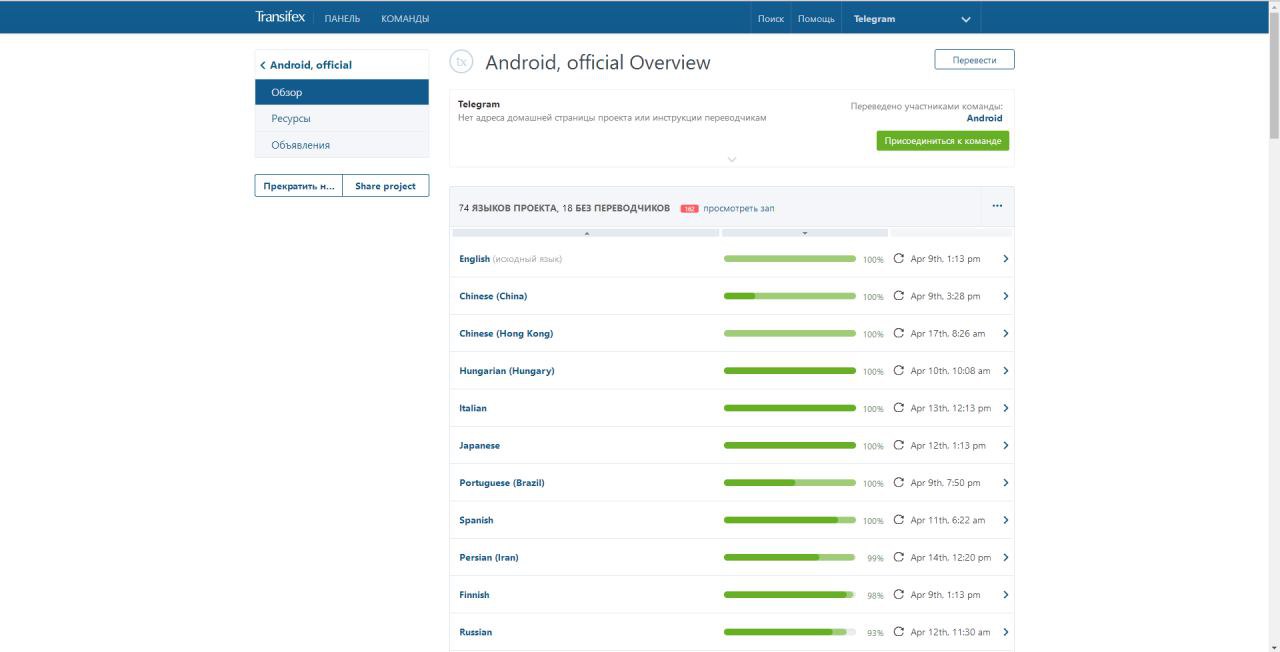
Task: Click refresh icon in Portuguese (Brazil) row
Action: pos(898,483)
